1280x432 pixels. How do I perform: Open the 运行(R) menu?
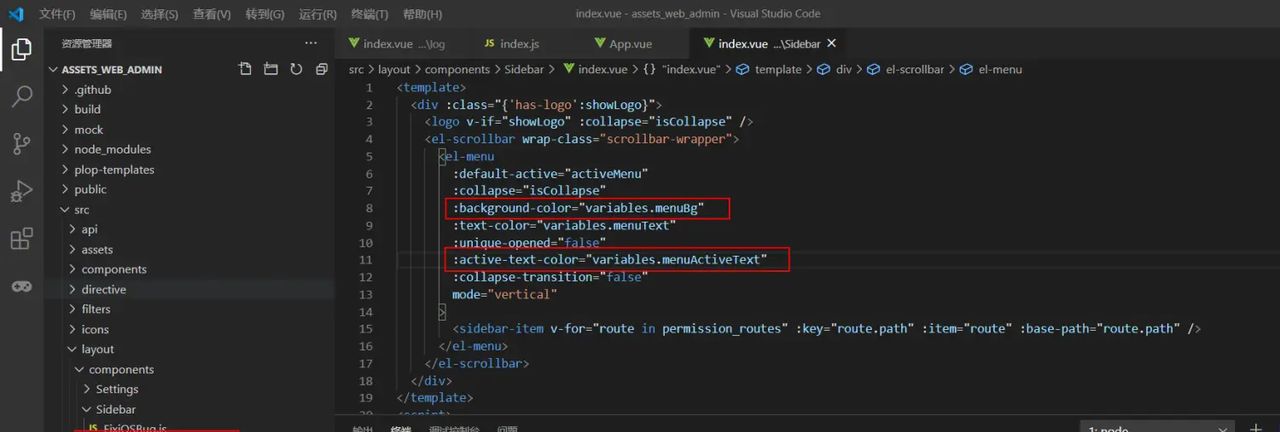coord(317,14)
